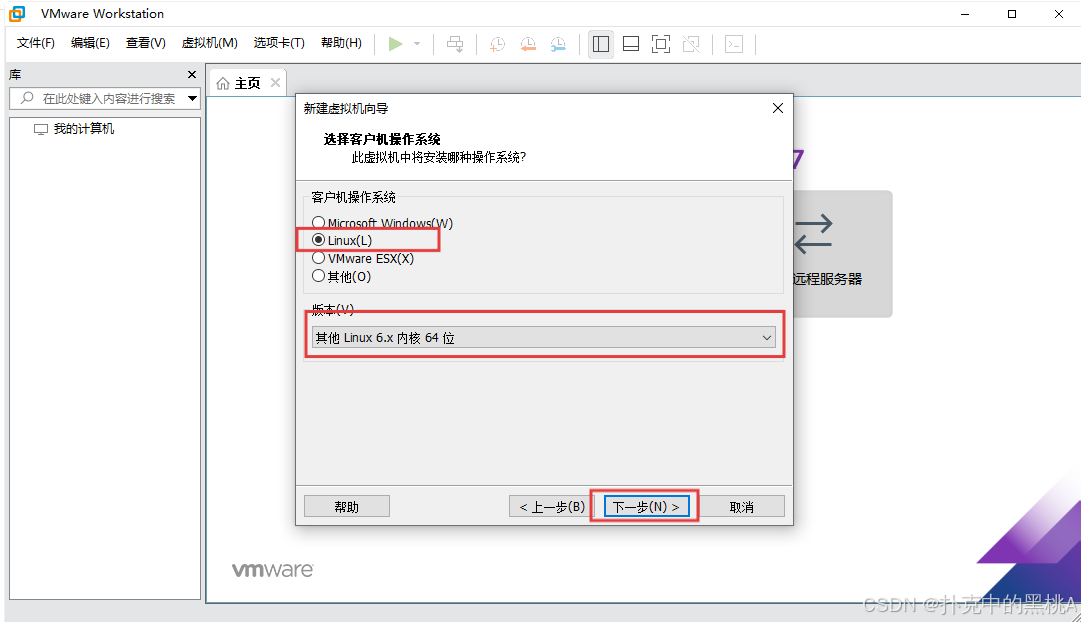Toggle thumbnail bar view icon
Screen dimensions: 1081x622
pyautogui.click(x=631, y=44)
